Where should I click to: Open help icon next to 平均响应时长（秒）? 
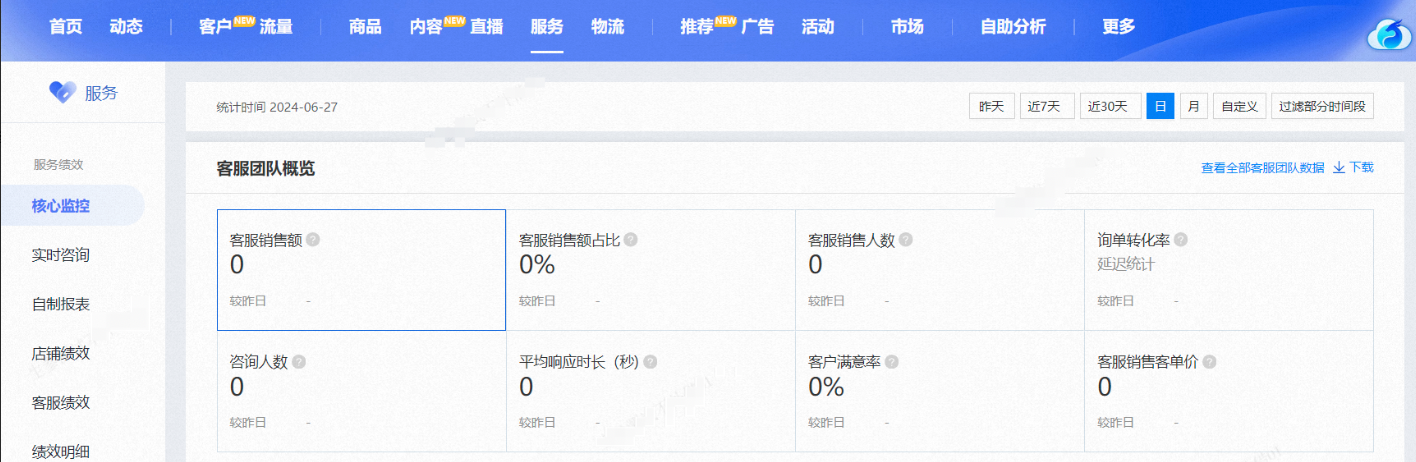[x=650, y=362]
